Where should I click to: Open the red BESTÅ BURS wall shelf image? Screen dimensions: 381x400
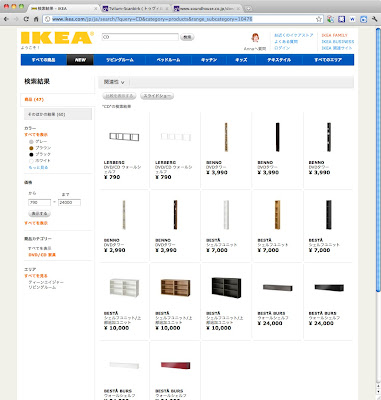tap(175, 365)
